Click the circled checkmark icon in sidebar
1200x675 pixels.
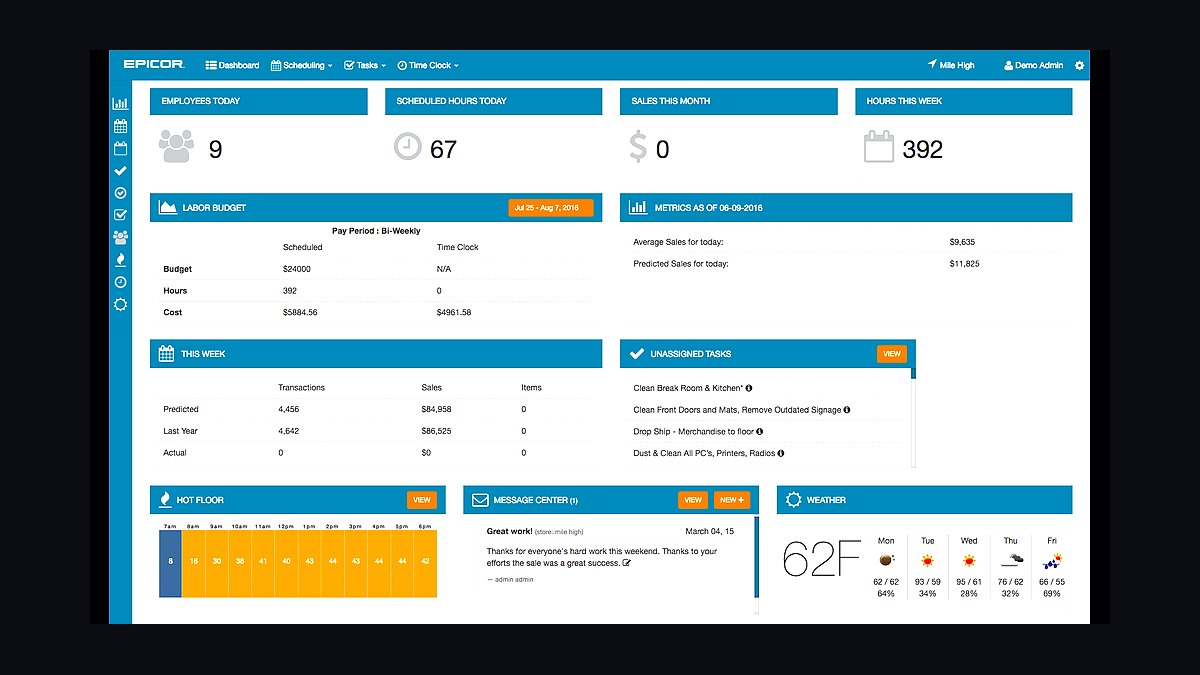coord(120,193)
